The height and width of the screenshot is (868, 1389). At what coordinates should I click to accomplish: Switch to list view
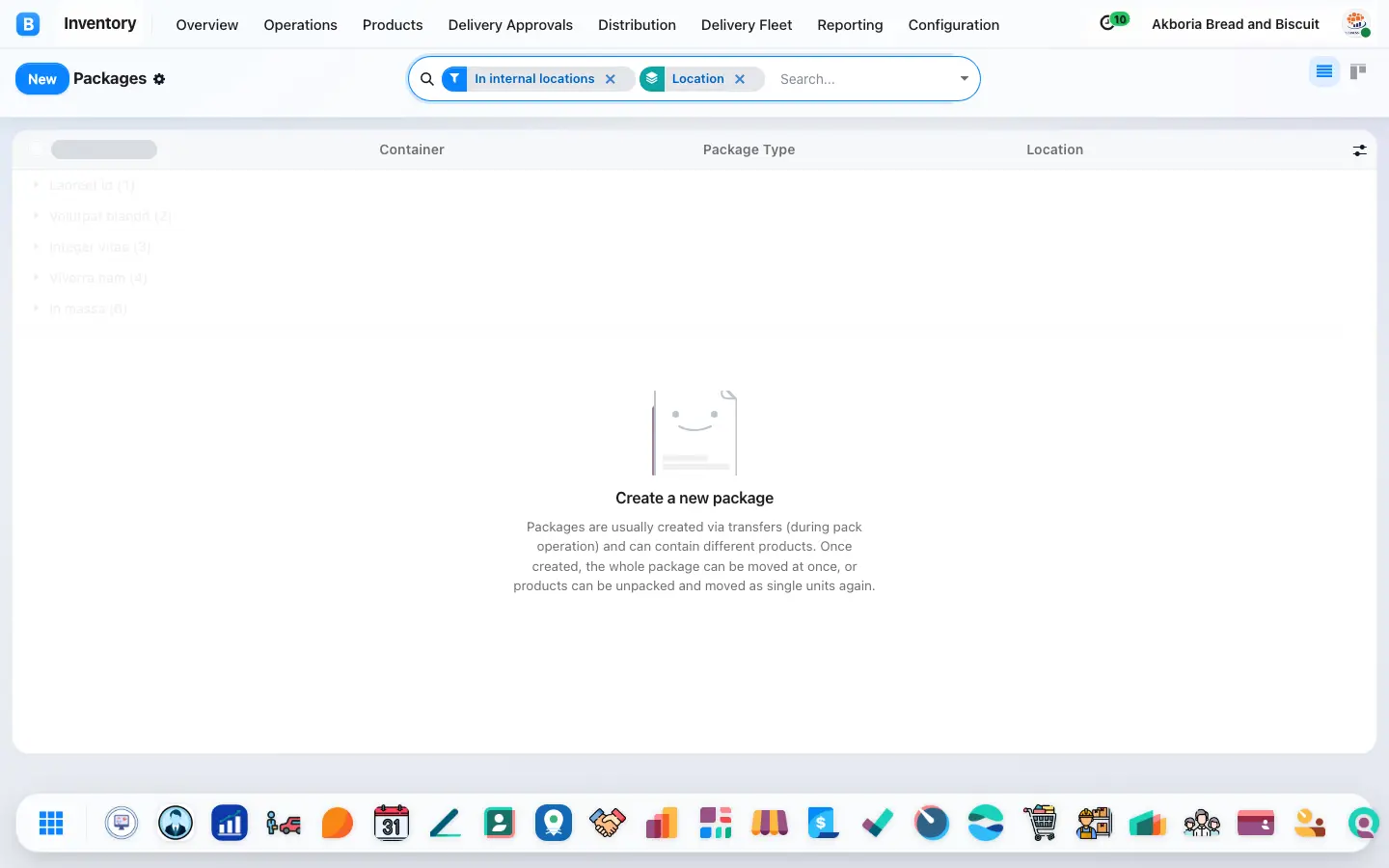click(x=1324, y=71)
